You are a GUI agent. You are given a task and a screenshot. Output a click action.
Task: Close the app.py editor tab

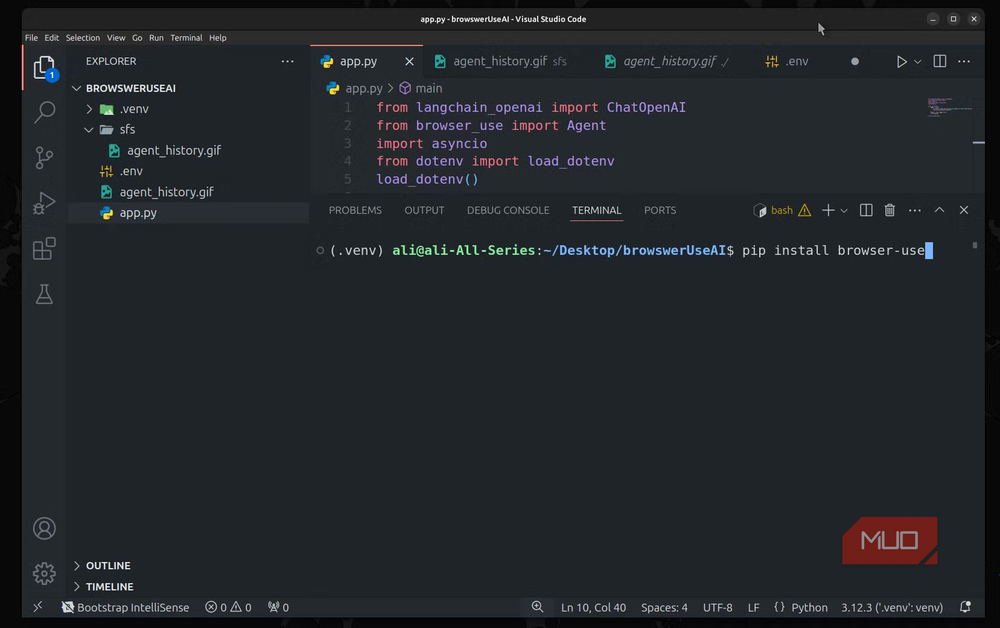click(409, 61)
